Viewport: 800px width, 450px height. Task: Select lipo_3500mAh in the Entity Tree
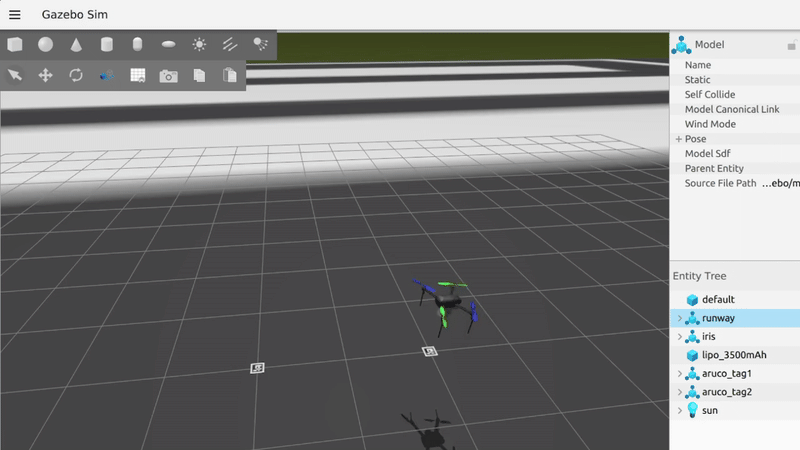(734, 355)
